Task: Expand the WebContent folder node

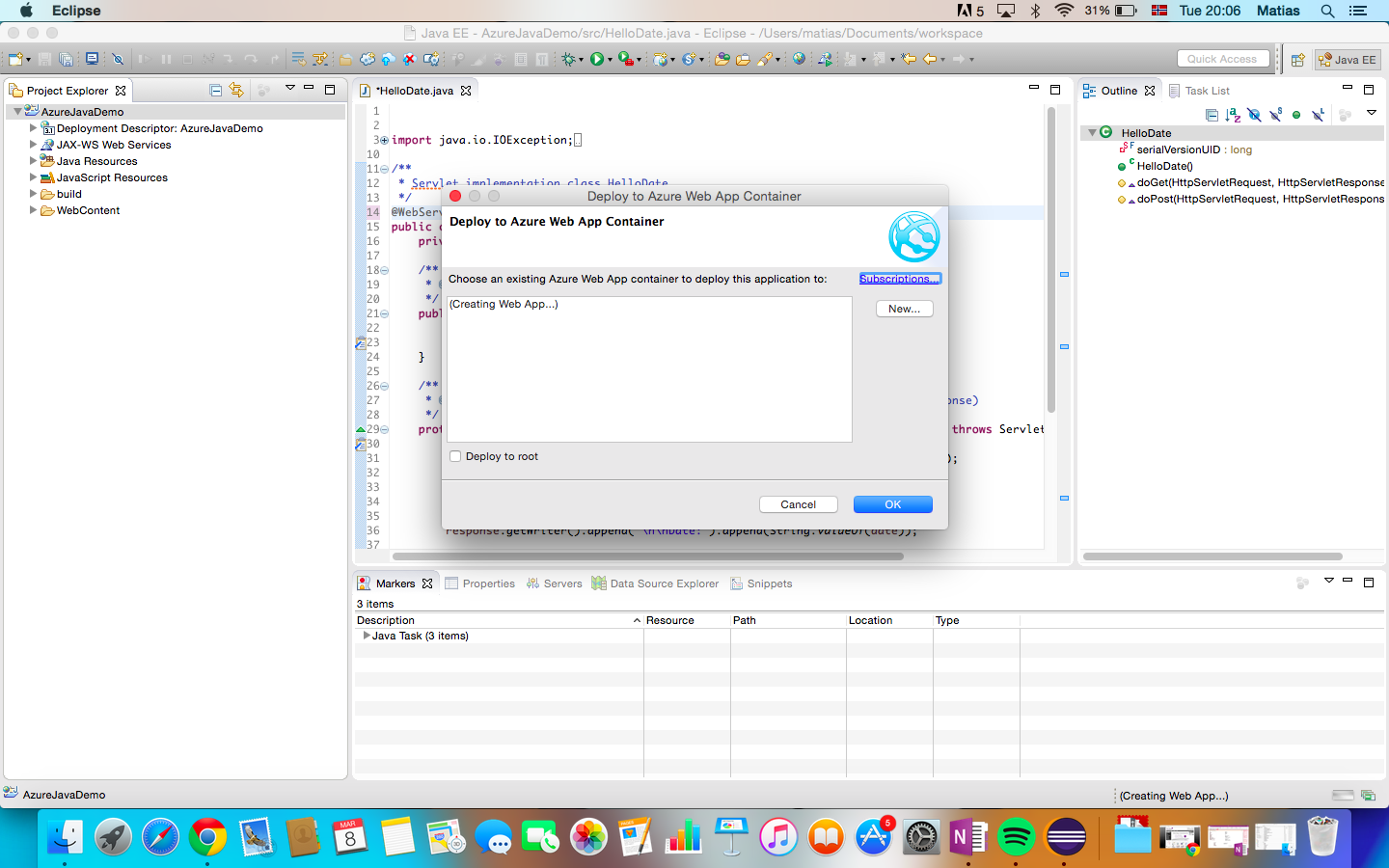Action: coord(33,209)
